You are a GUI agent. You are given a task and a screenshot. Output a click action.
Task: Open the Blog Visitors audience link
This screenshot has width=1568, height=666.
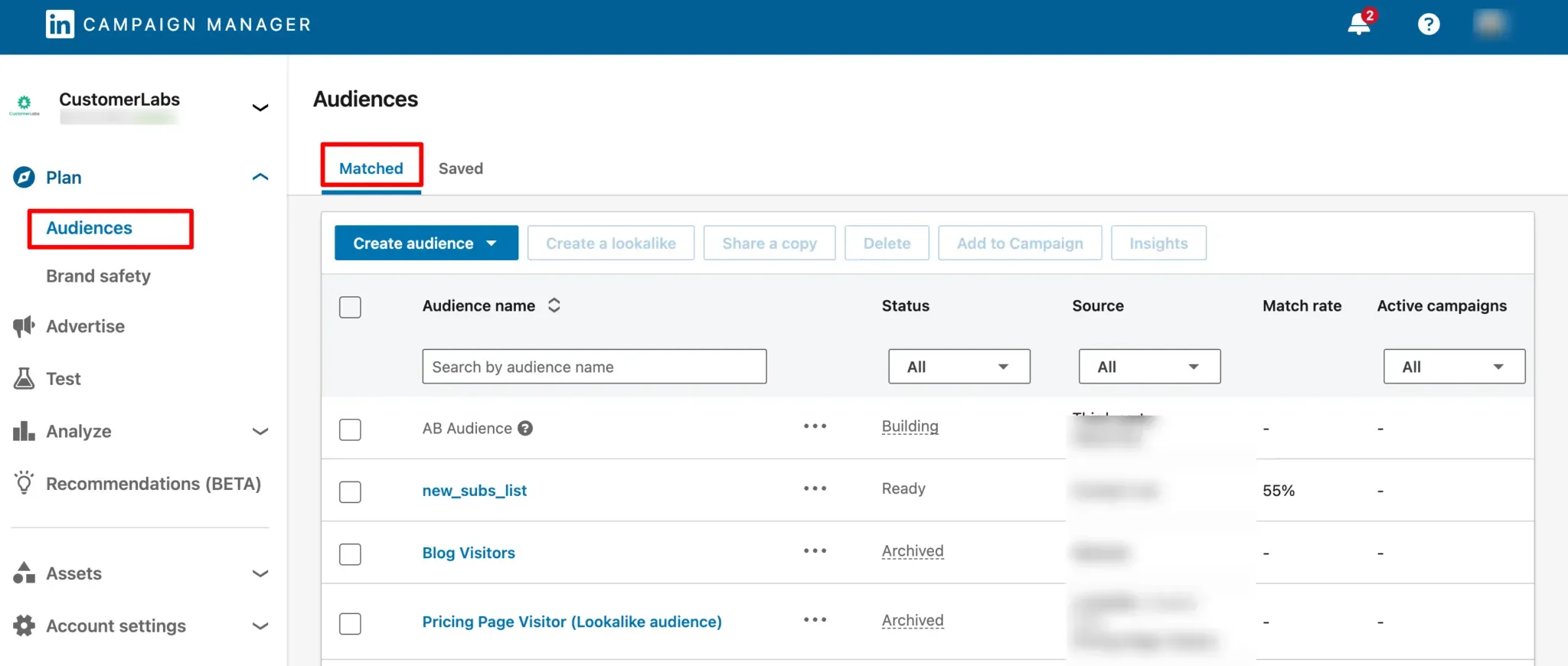tap(469, 553)
